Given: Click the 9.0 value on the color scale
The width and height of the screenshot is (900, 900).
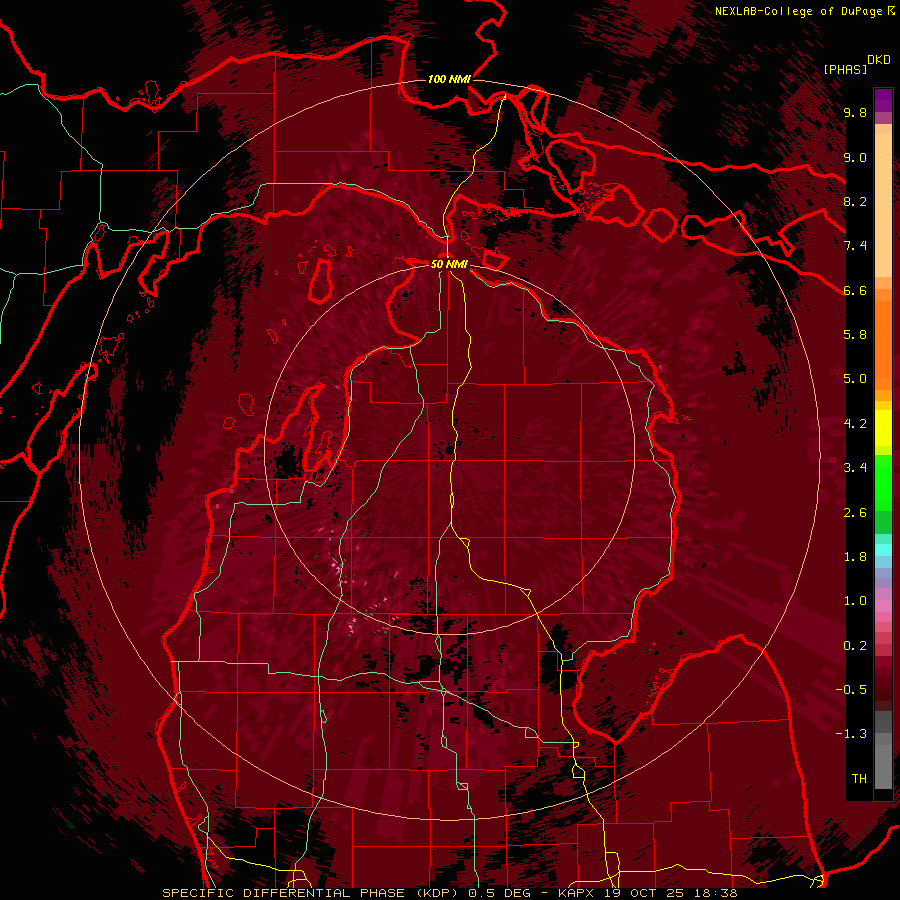Looking at the screenshot, I should click(855, 157).
